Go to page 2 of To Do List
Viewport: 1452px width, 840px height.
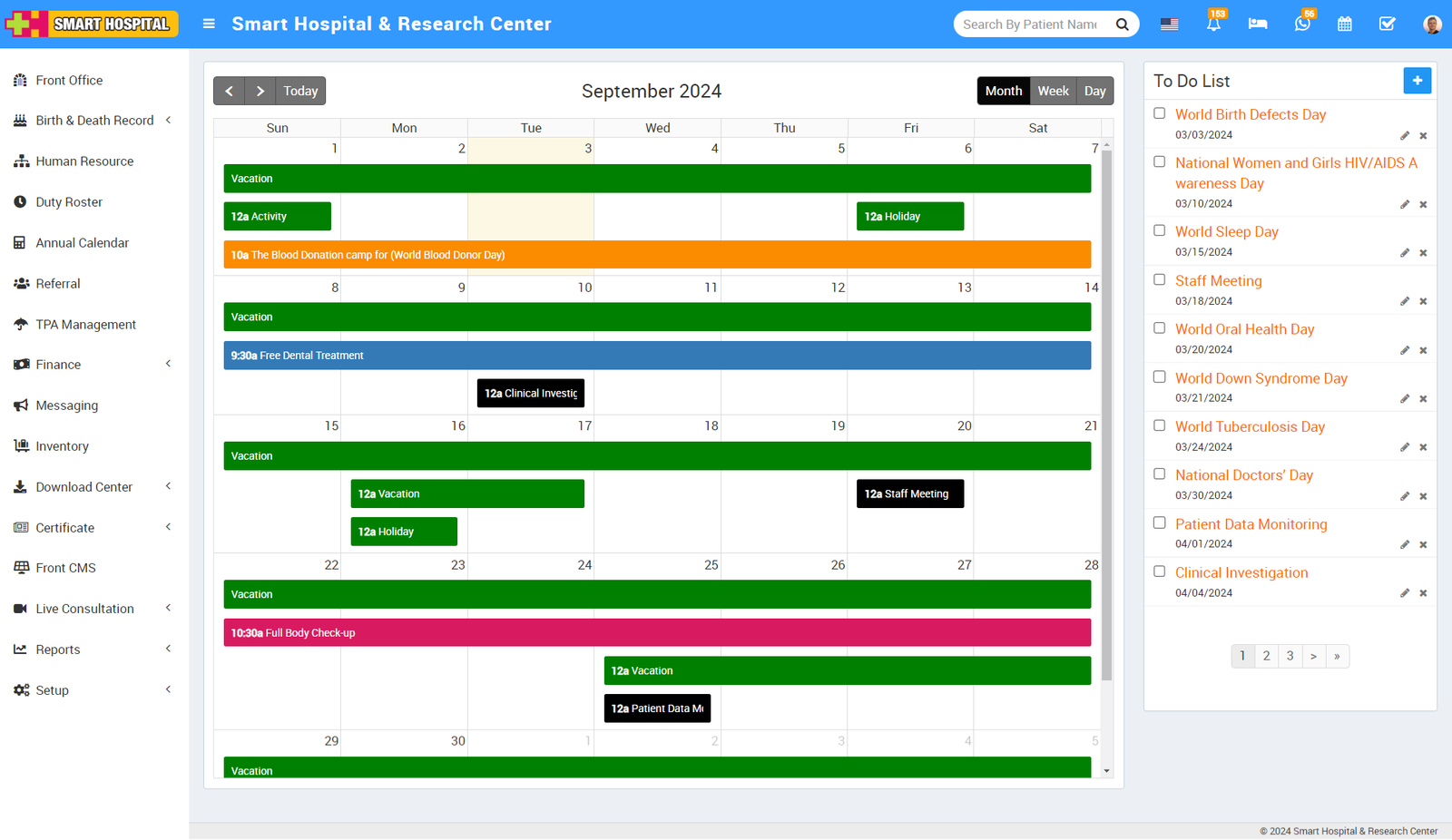(1266, 656)
